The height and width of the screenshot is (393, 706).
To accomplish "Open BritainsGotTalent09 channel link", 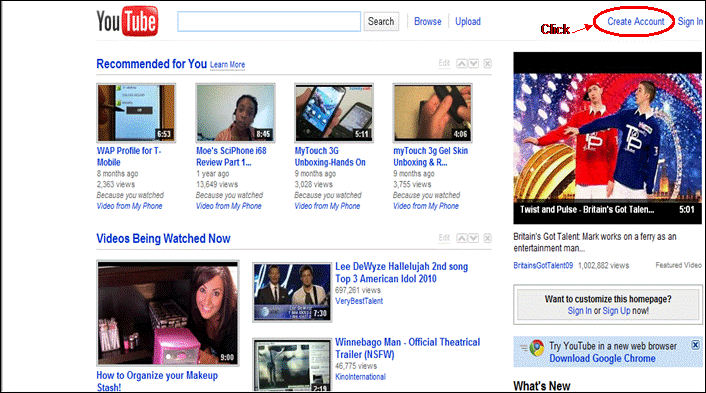I will click(x=543, y=265).
